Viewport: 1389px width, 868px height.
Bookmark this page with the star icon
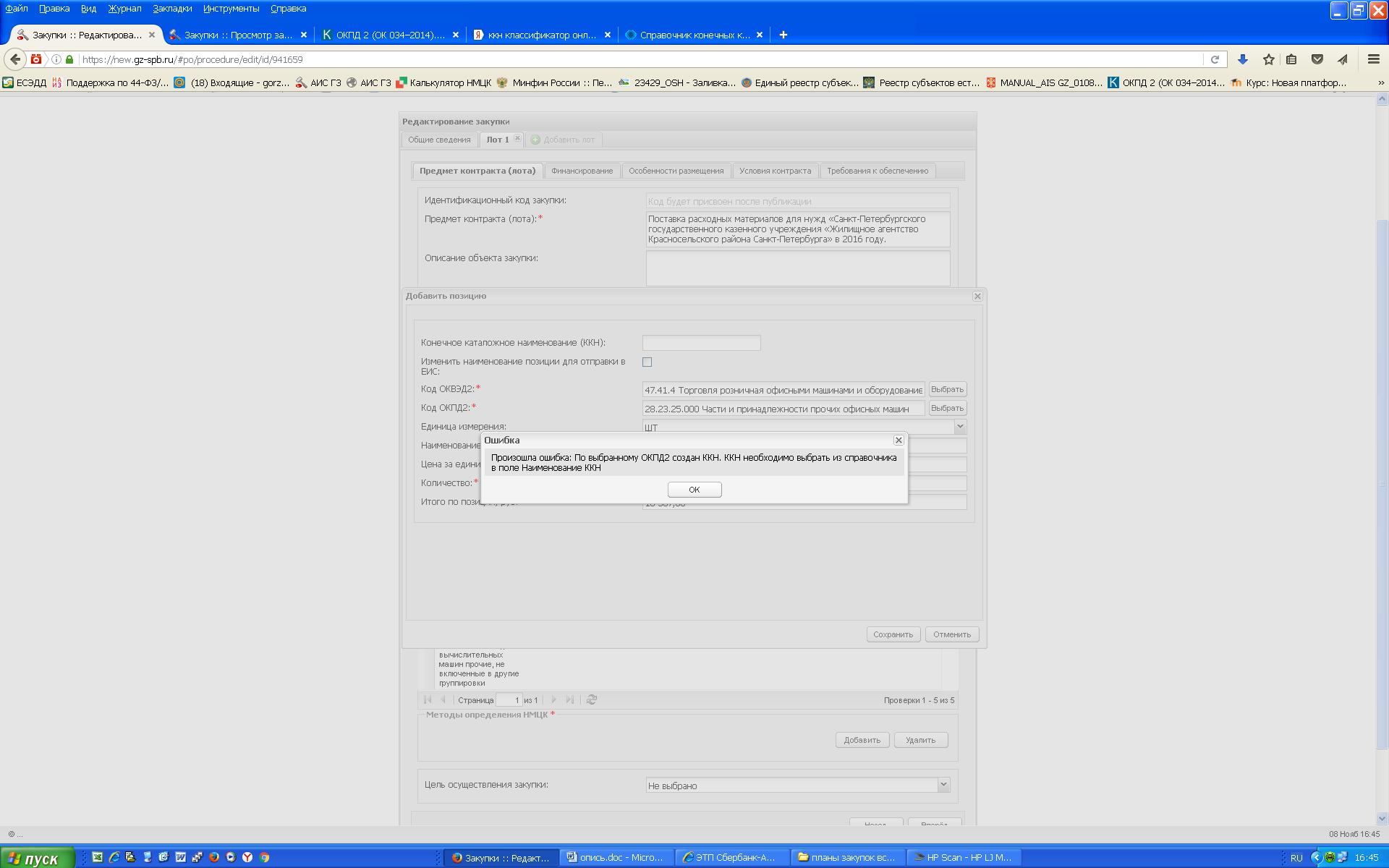(1268, 59)
